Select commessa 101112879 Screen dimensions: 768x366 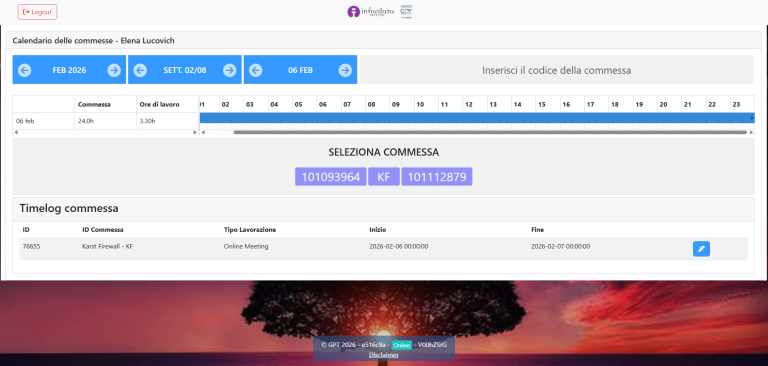pyautogui.click(x=437, y=177)
